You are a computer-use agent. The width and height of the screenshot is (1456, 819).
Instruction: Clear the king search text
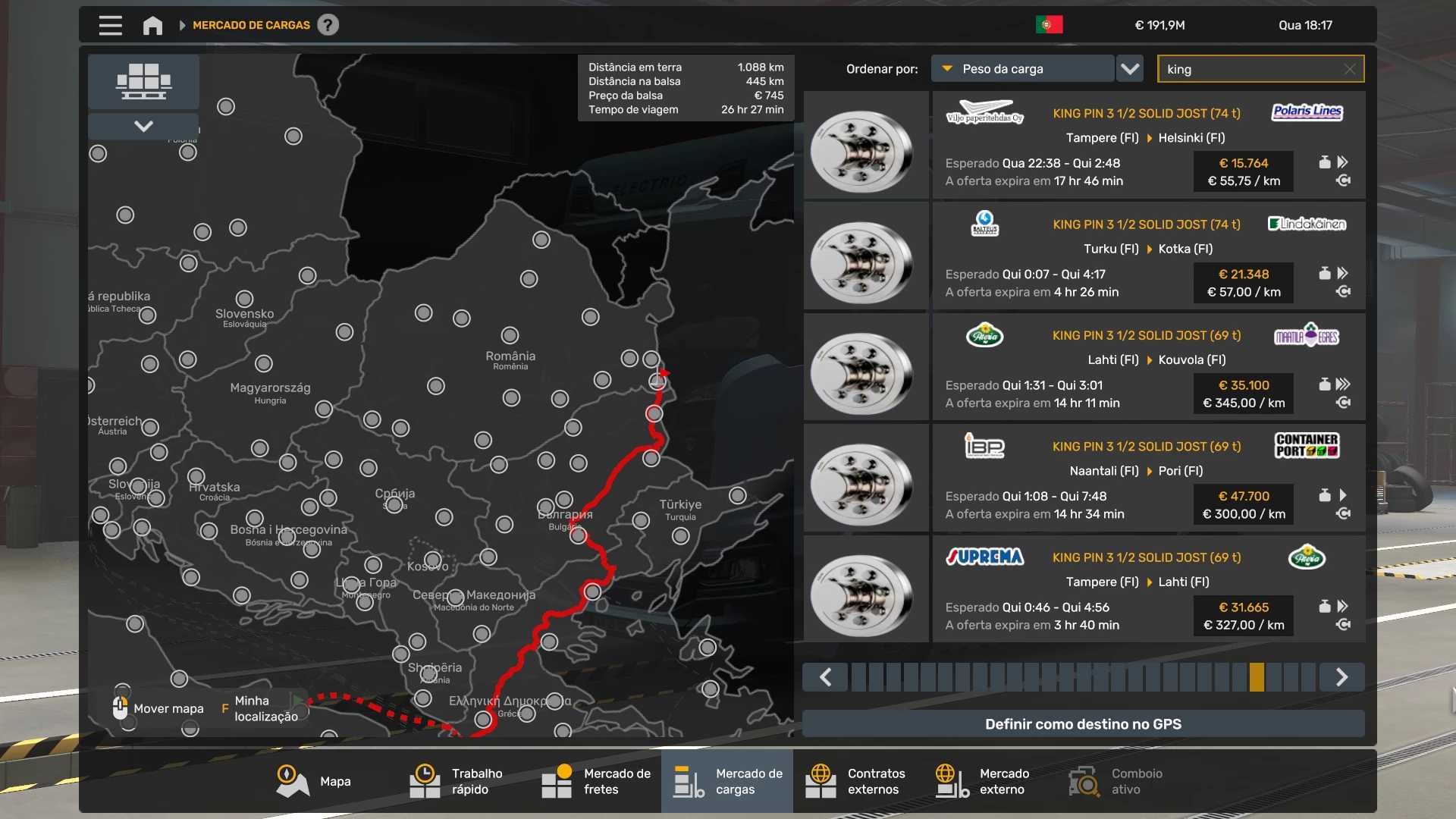coord(1349,69)
